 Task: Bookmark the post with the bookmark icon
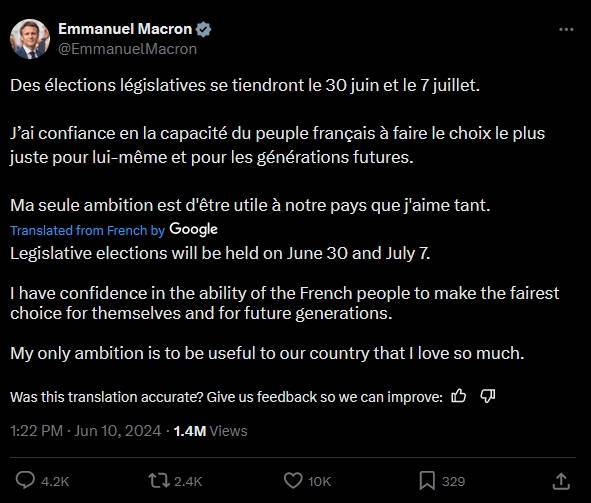tap(427, 481)
